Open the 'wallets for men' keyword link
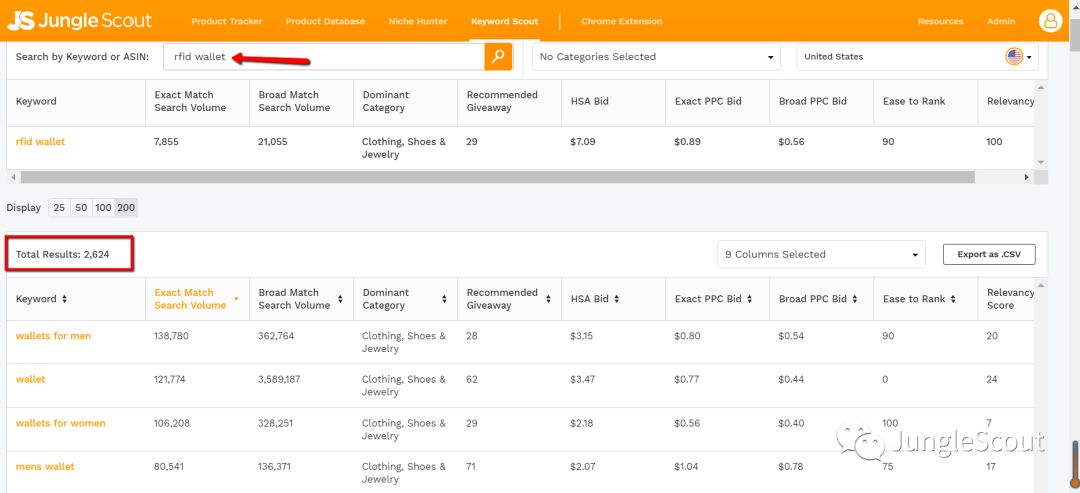Viewport: 1080px width, 493px height. (x=53, y=336)
